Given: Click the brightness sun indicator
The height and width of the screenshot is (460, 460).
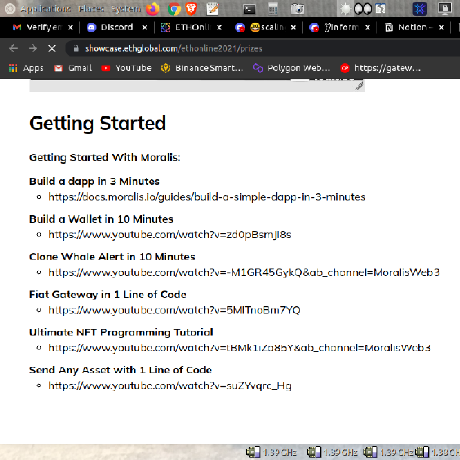Looking at the screenshot, I should 345,9.
